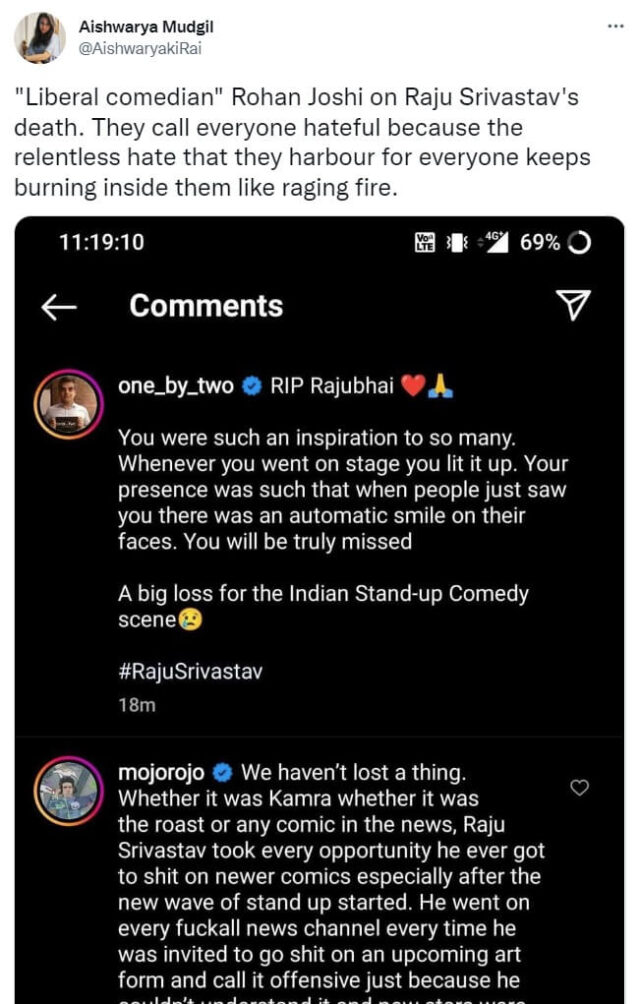Click the verified badge next to one_by_two
The image size is (640, 1004).
(x=252, y=388)
